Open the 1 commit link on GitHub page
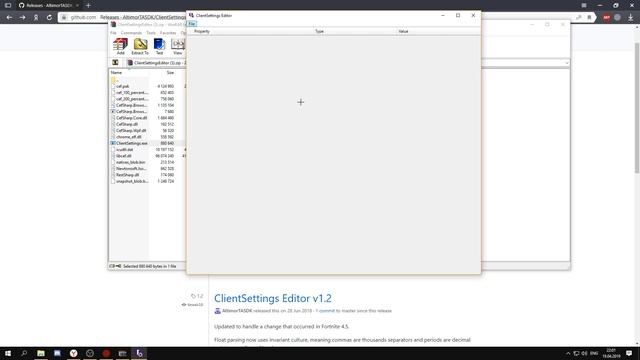Screen dimensions: 640x360 click(325, 311)
